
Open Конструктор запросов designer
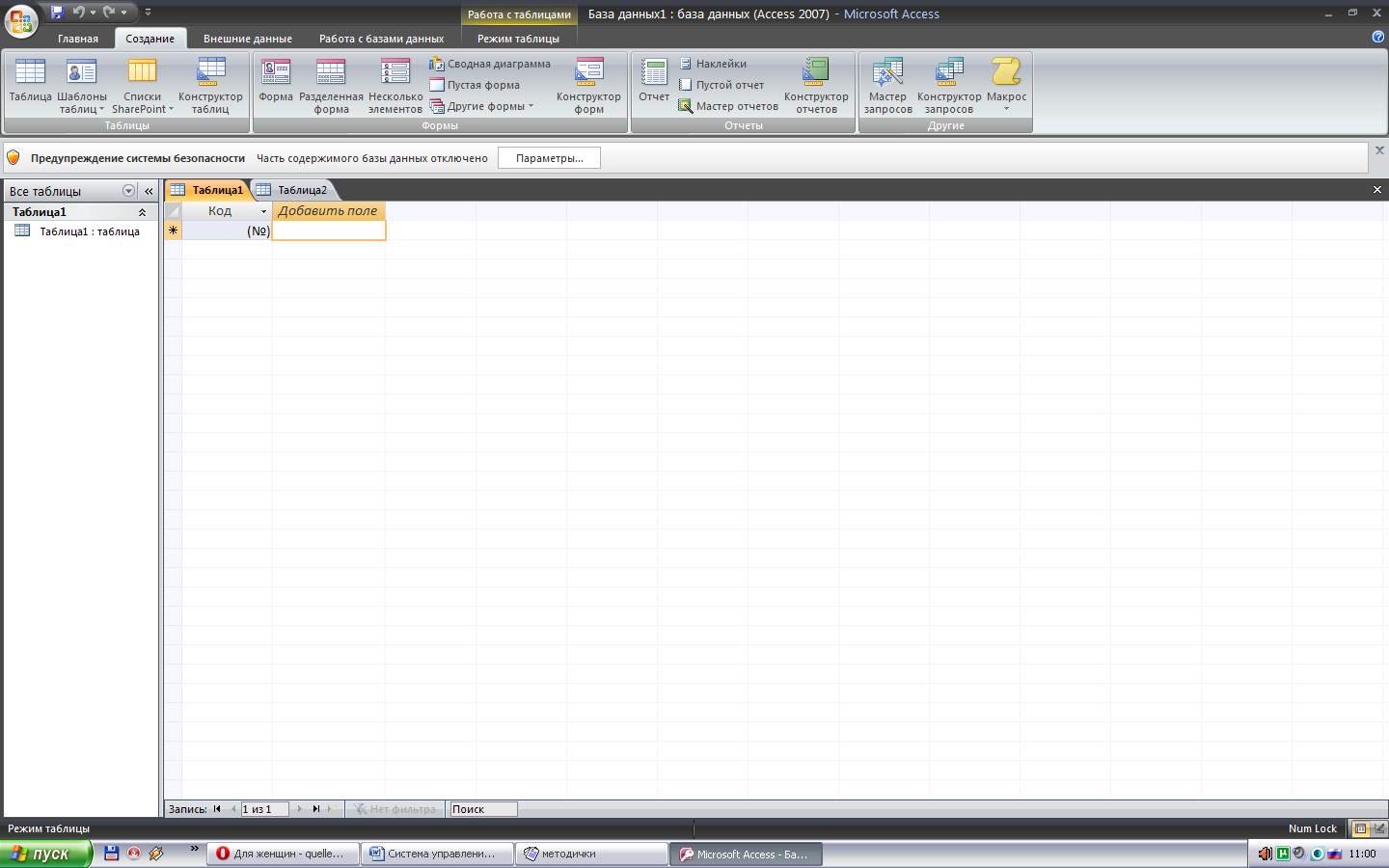point(949,86)
